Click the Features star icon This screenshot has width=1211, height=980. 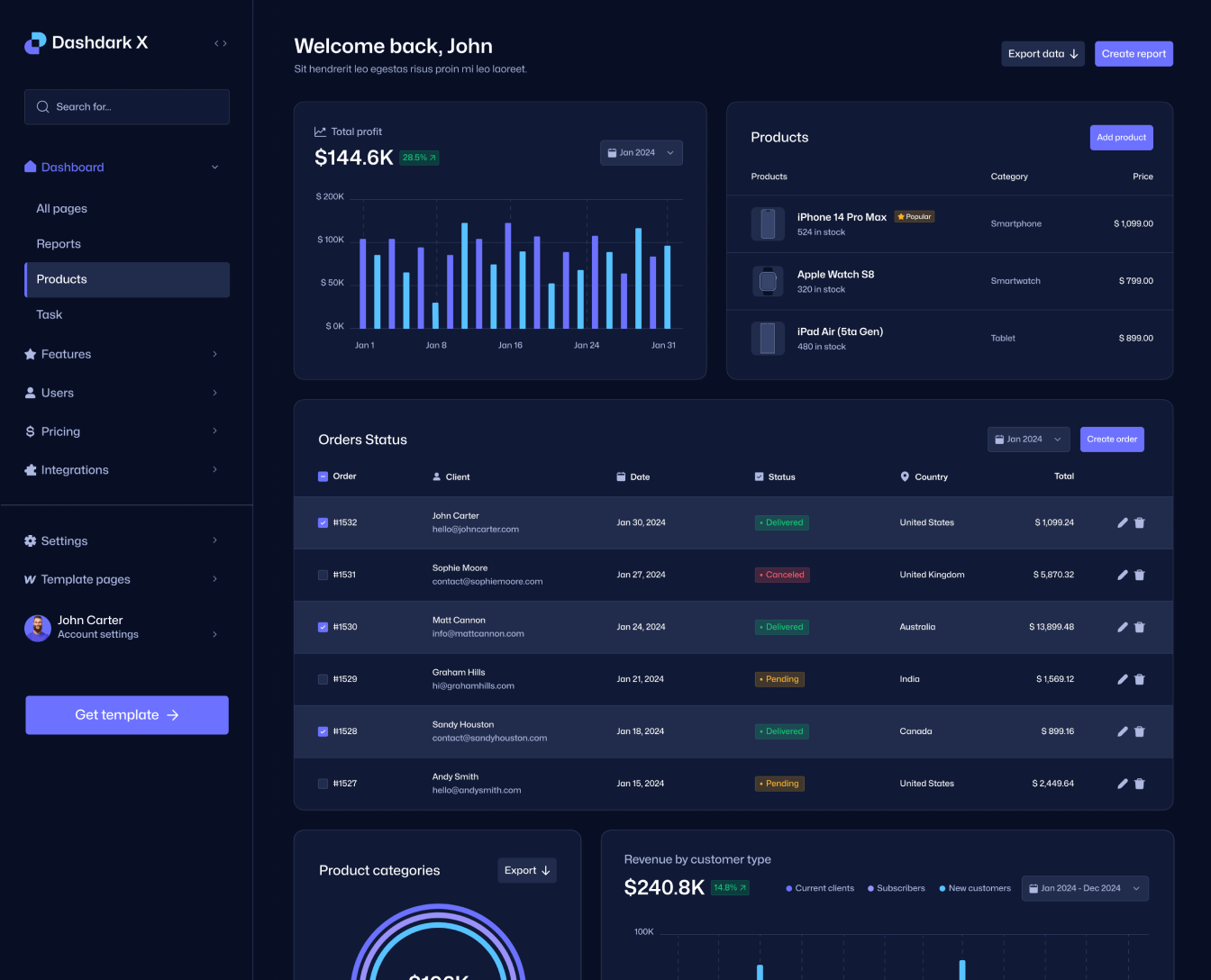click(30, 354)
